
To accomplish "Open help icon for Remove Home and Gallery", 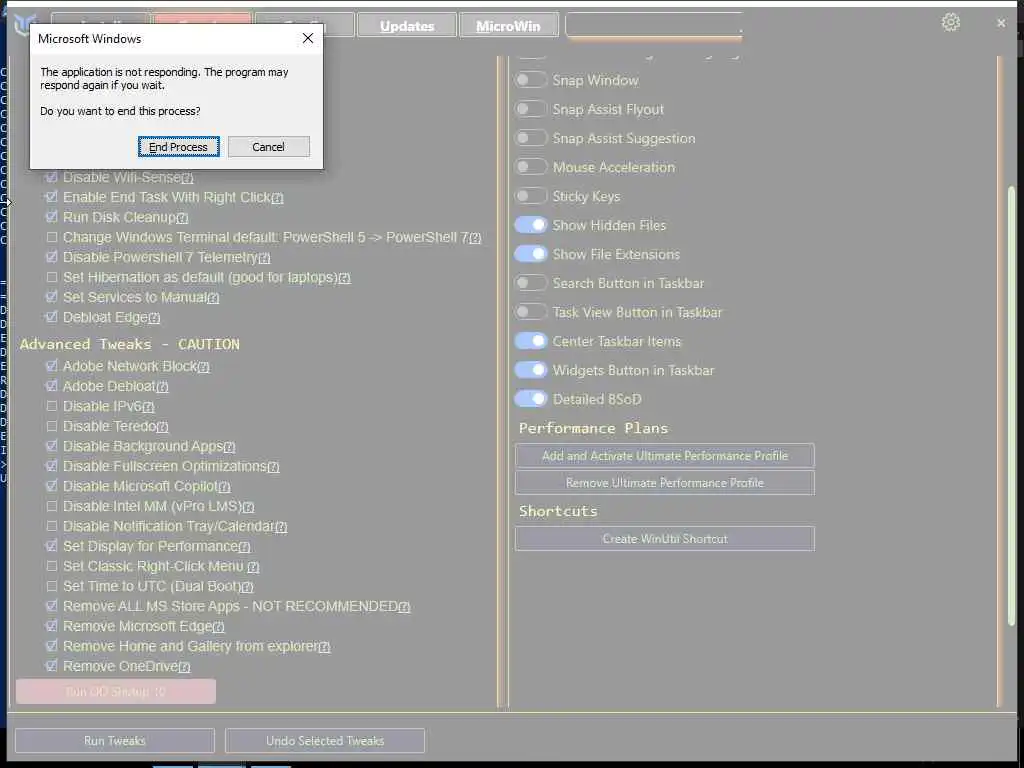I will coord(325,647).
